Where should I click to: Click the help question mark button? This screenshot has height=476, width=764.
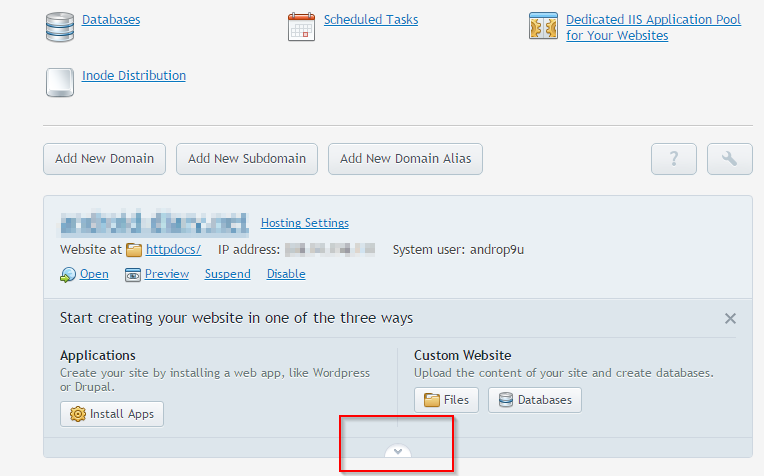pos(673,159)
